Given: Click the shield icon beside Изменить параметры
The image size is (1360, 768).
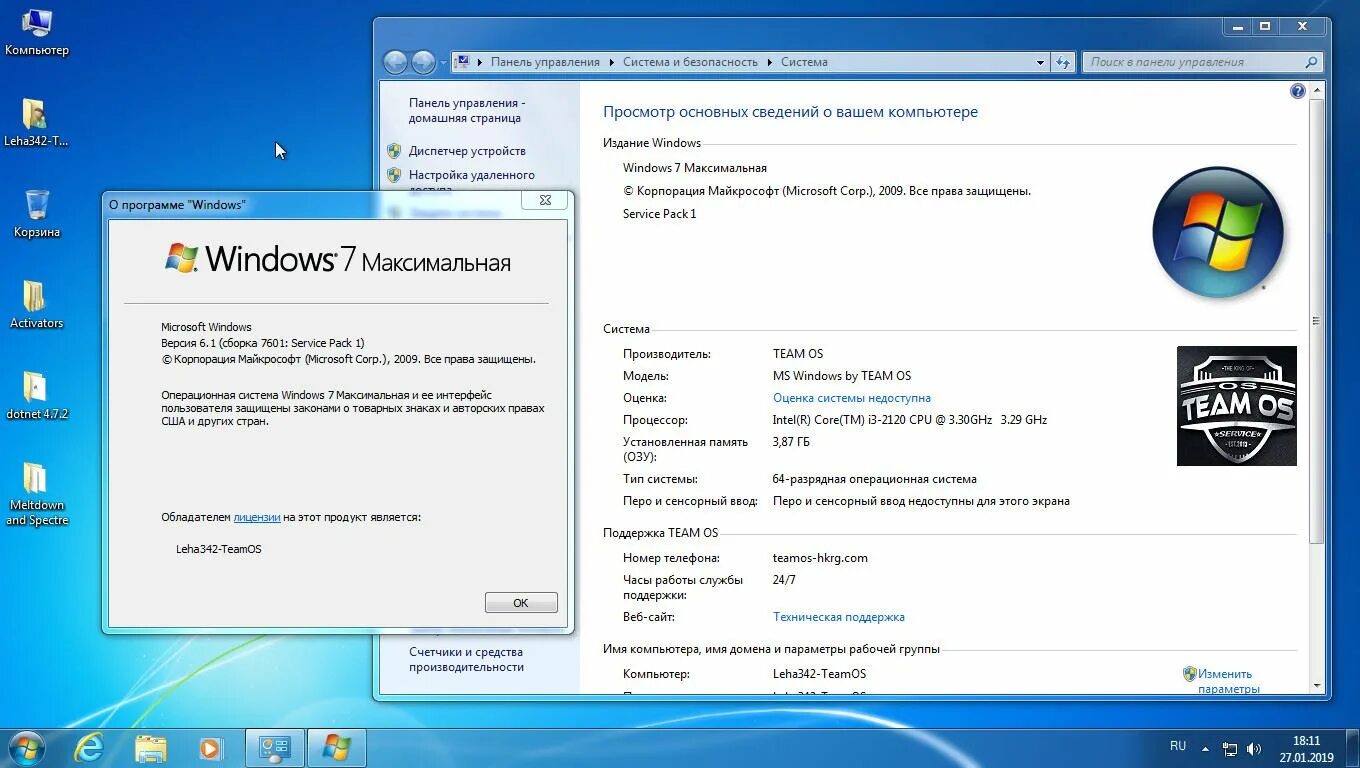Looking at the screenshot, I should pyautogui.click(x=1190, y=674).
